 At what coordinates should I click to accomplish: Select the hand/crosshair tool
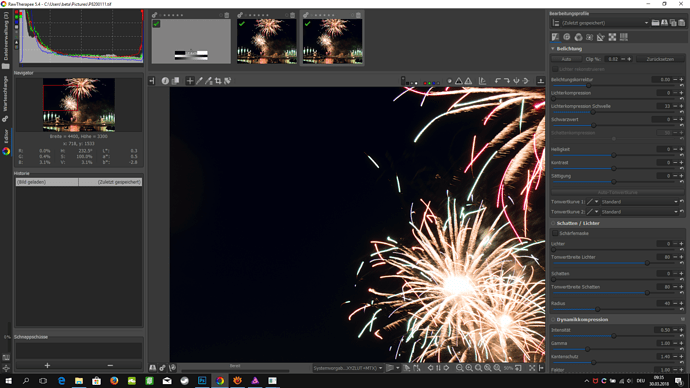[190, 81]
